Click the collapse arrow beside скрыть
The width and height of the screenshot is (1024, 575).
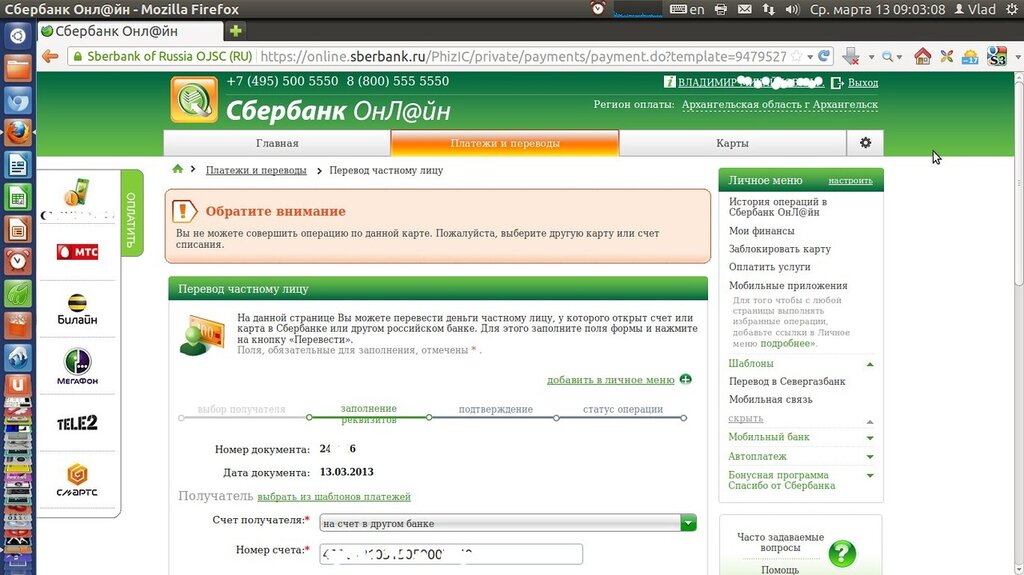[870, 421]
